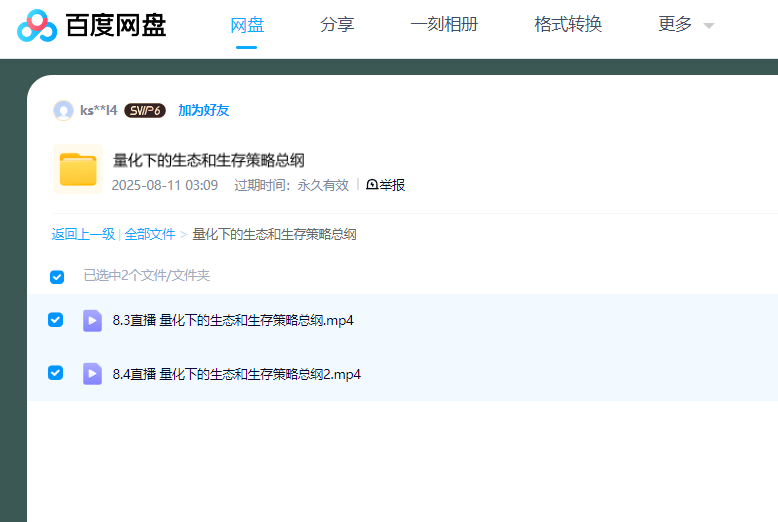Switch to the 分享 tab
This screenshot has height=522, width=778.
337,25
